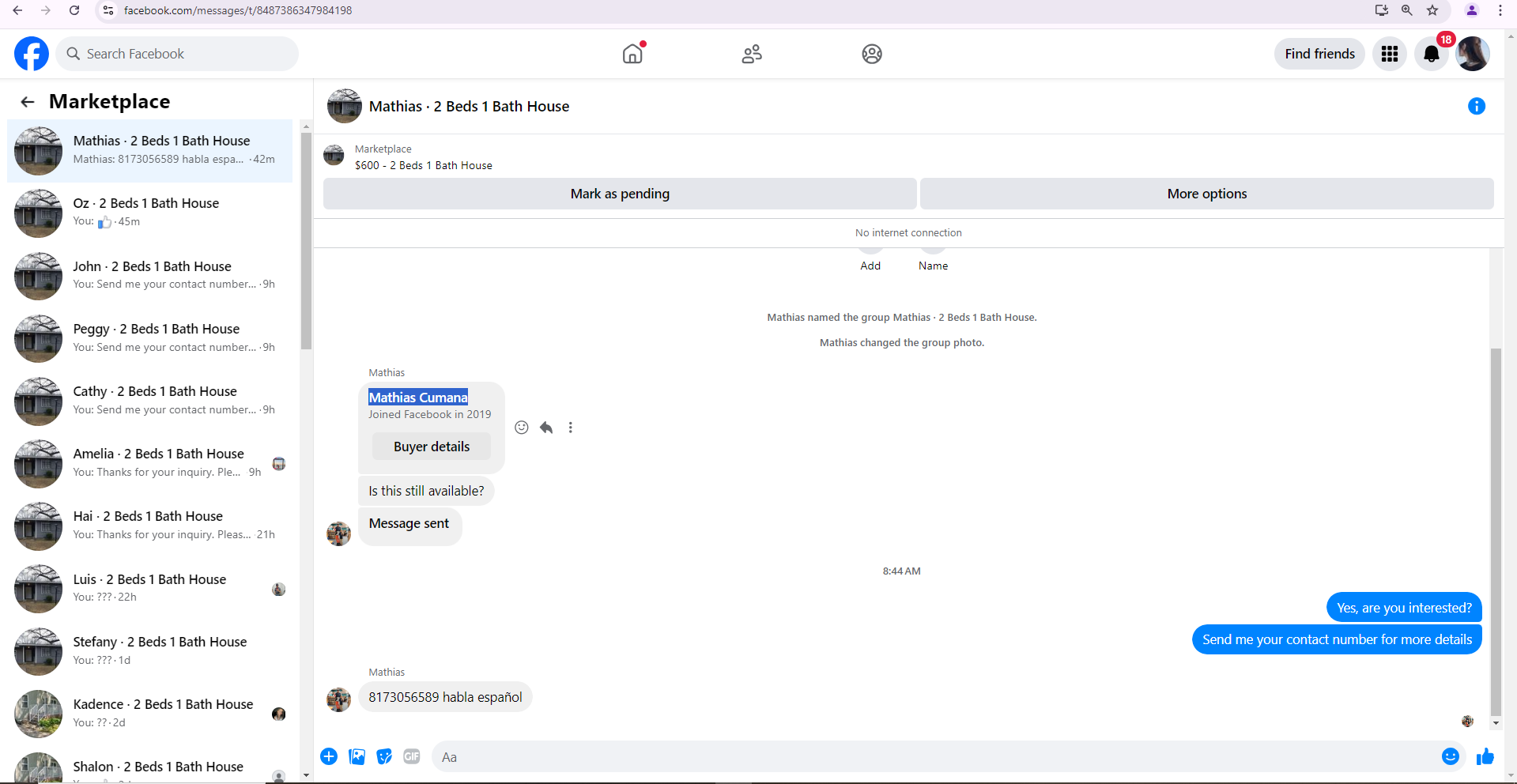Click the conversation list scrollbar

coord(306,241)
